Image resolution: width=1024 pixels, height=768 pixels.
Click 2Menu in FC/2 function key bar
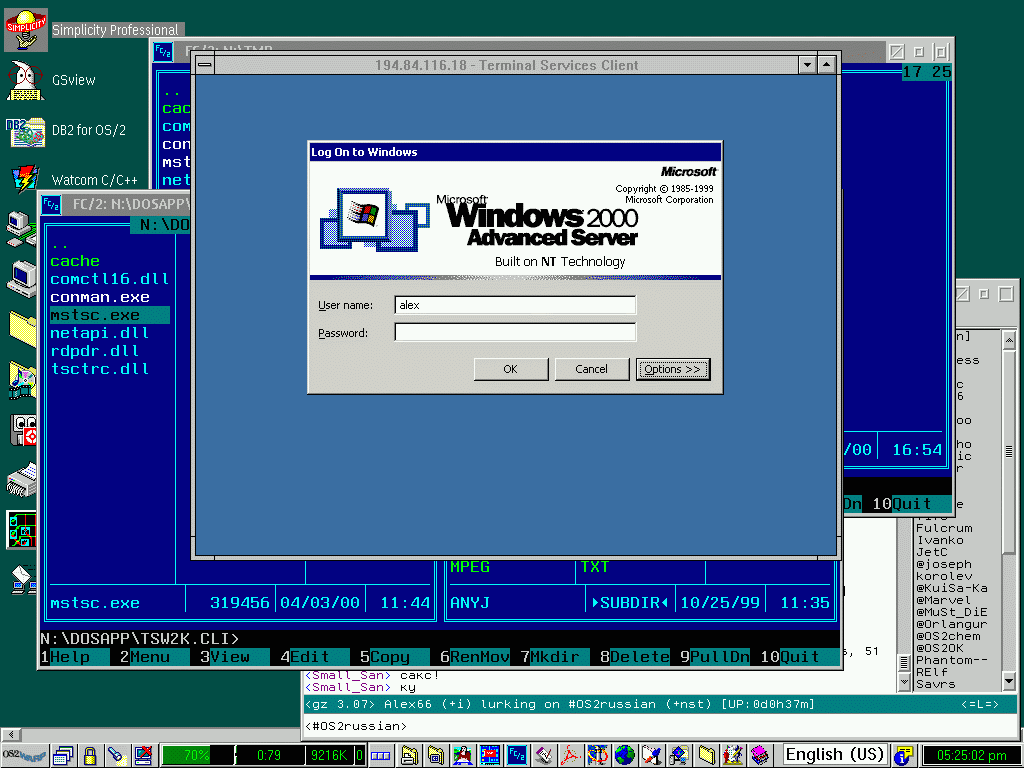154,657
